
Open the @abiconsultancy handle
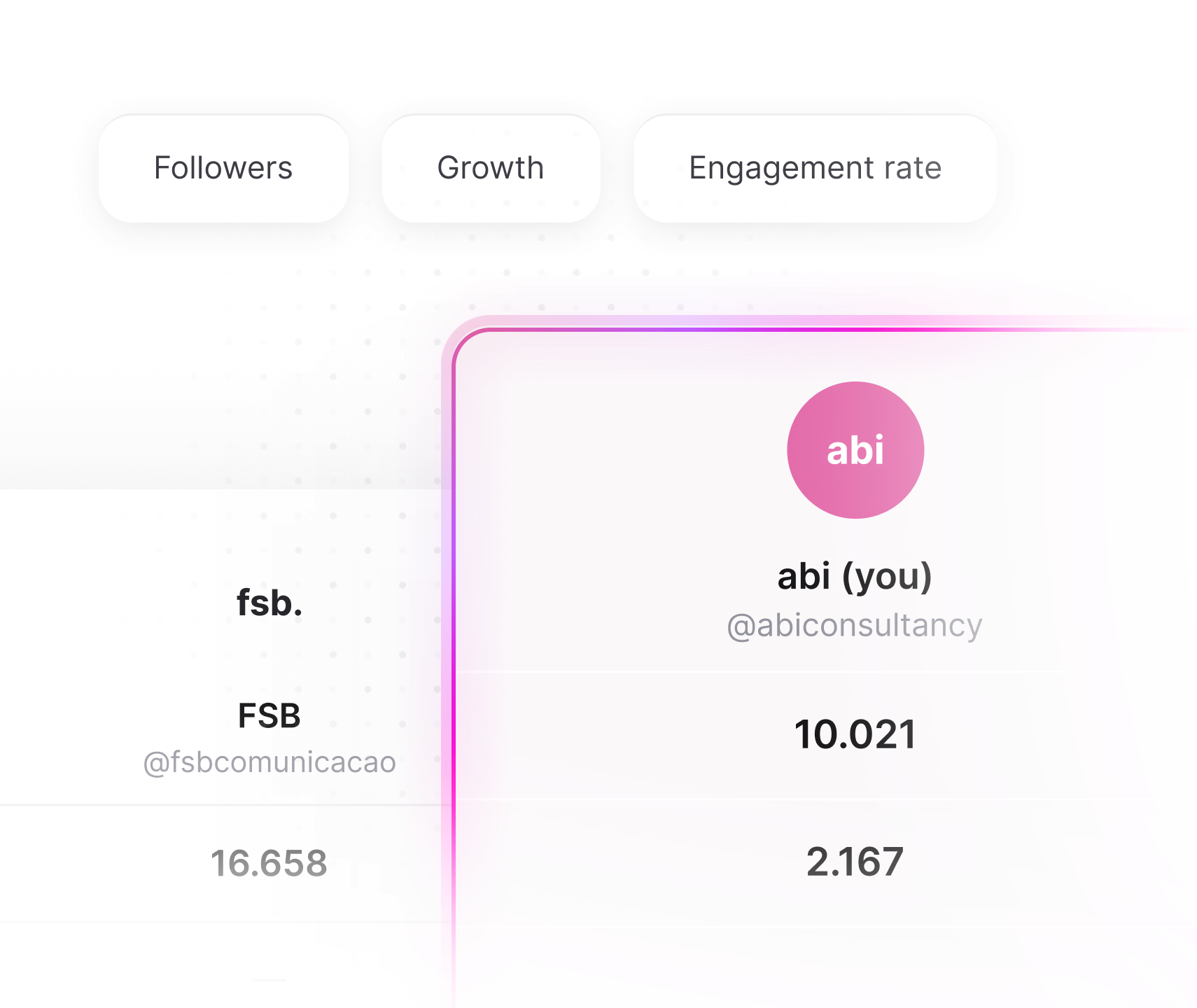(x=855, y=625)
